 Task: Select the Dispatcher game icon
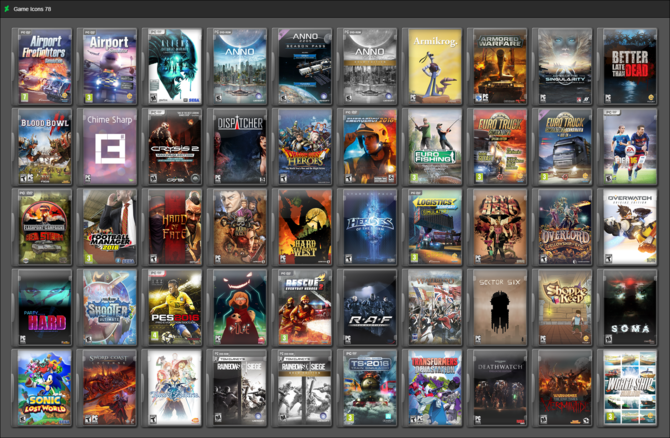click(x=238, y=147)
